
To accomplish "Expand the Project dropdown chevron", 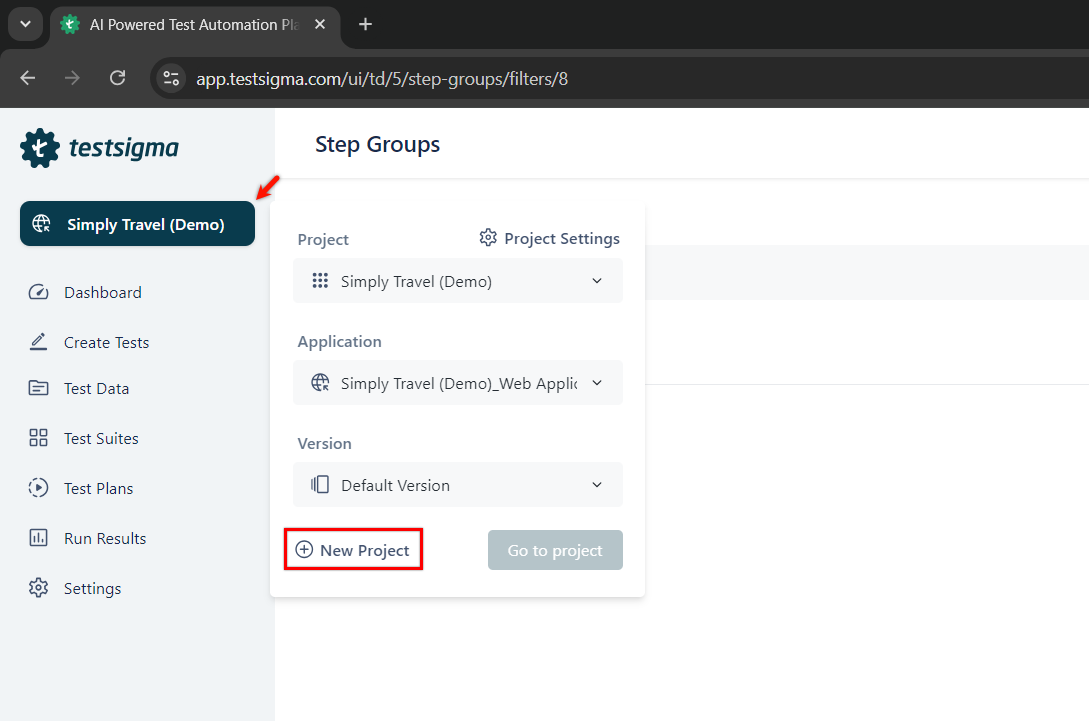I will pyautogui.click(x=597, y=281).
